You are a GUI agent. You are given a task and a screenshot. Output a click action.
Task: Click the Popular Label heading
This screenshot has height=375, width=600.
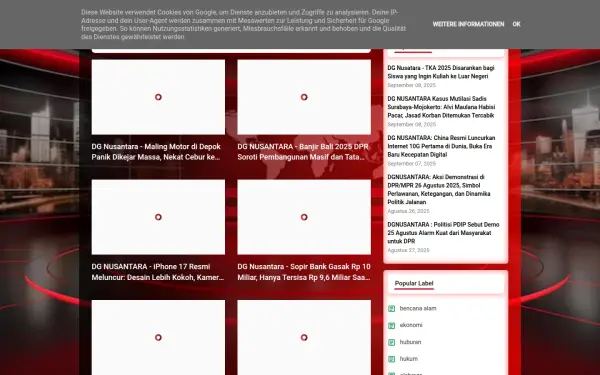click(414, 284)
